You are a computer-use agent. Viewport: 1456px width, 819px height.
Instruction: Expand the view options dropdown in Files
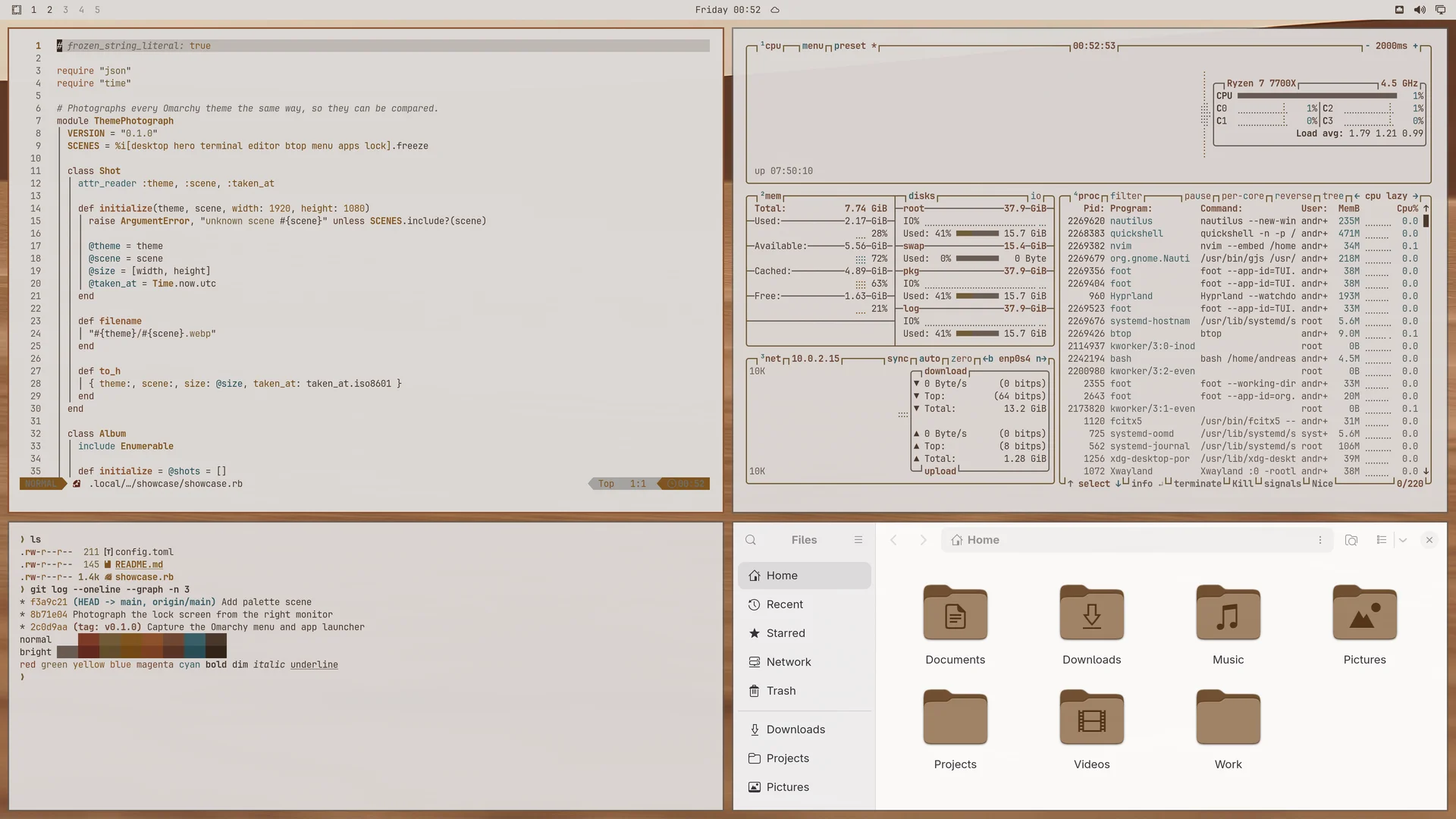[1403, 540]
